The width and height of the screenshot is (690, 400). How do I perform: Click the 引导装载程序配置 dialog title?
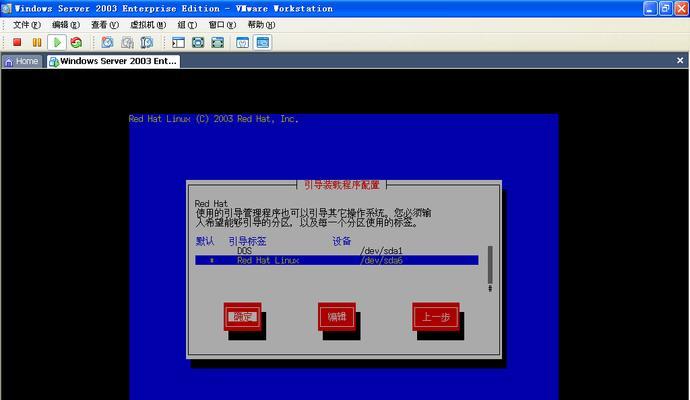(341, 185)
